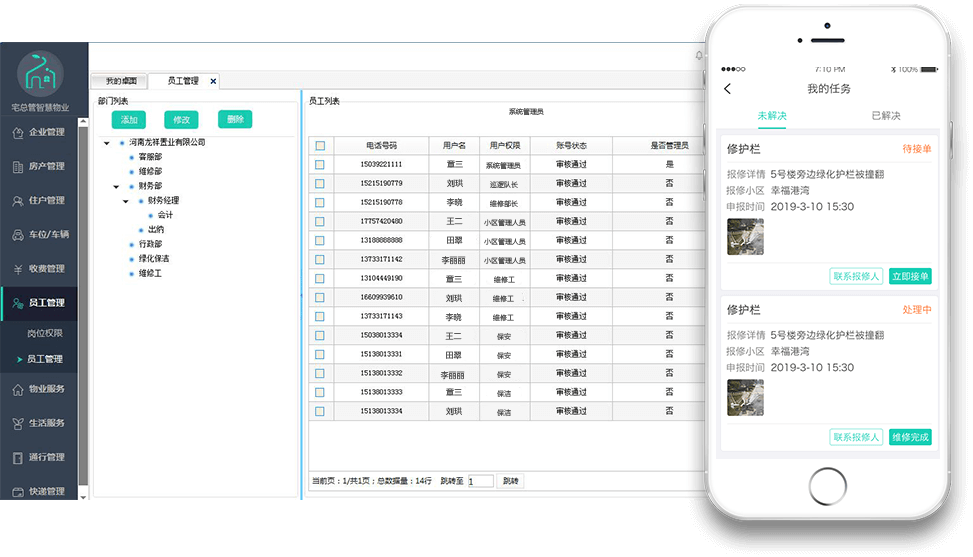Open the 已解决 tab on the phone

[x=885, y=116]
